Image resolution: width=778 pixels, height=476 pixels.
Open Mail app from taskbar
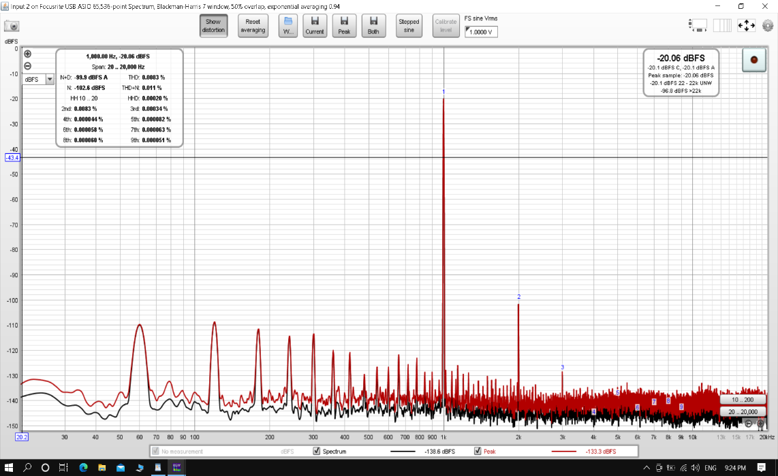(x=121, y=468)
